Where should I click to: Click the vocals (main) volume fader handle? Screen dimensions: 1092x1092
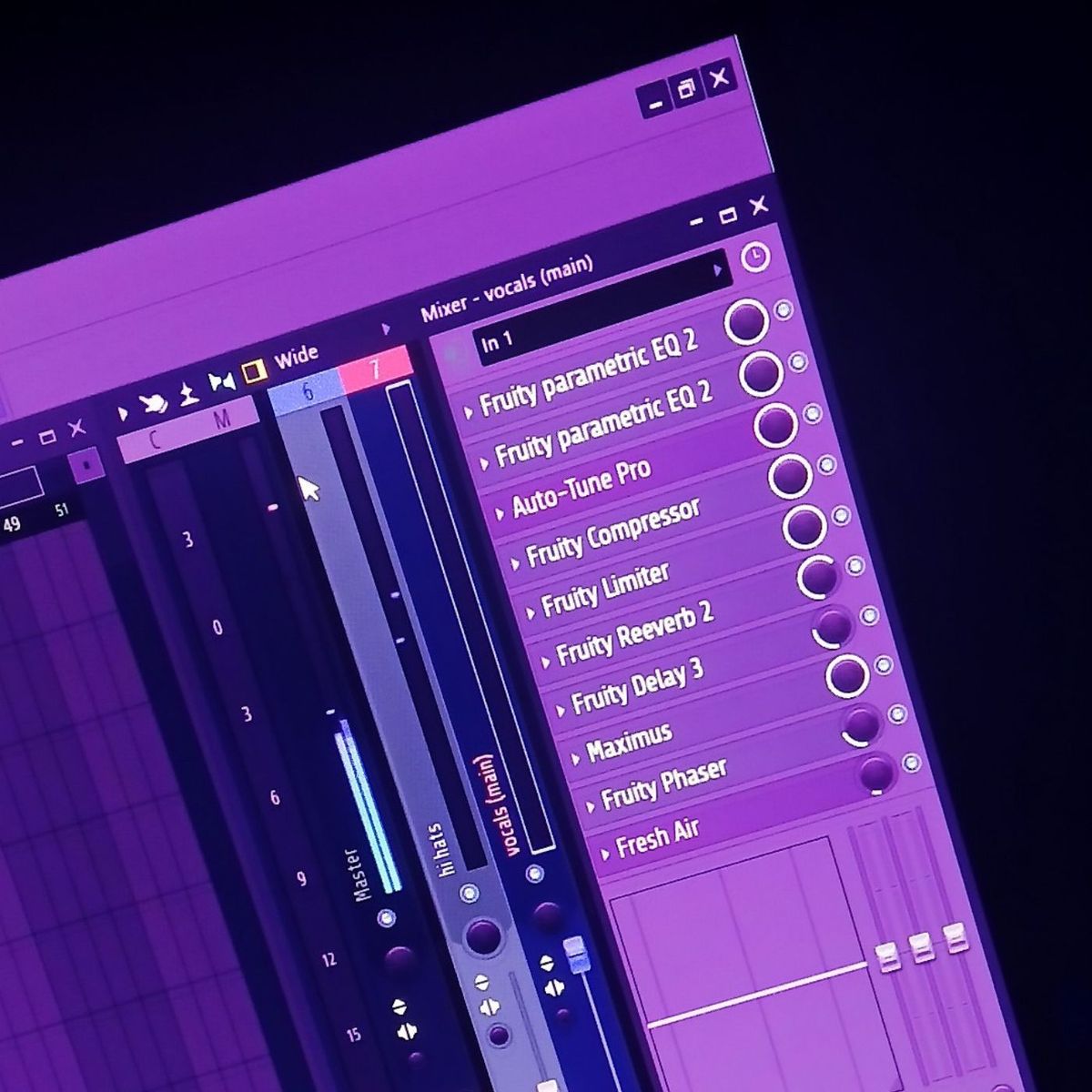coord(576,955)
